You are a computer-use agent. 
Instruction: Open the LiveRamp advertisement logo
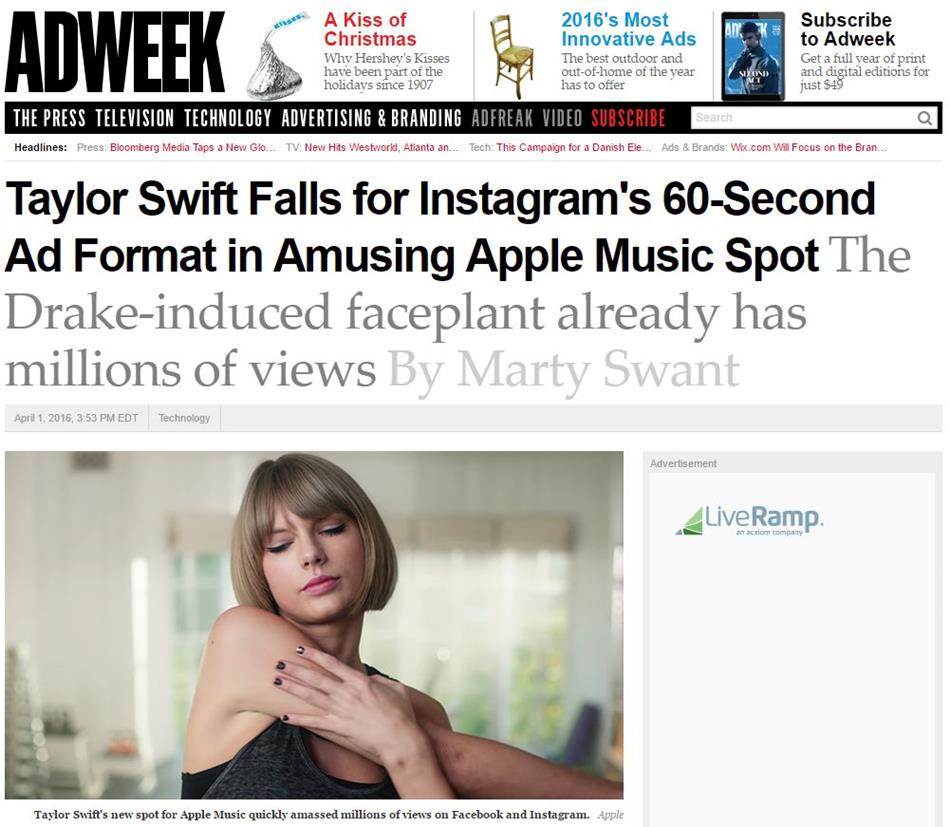tap(749, 520)
